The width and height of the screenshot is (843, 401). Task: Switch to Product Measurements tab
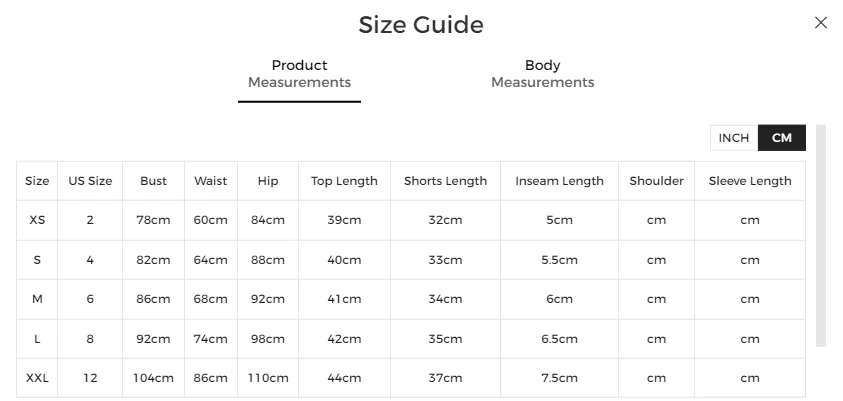click(x=299, y=74)
